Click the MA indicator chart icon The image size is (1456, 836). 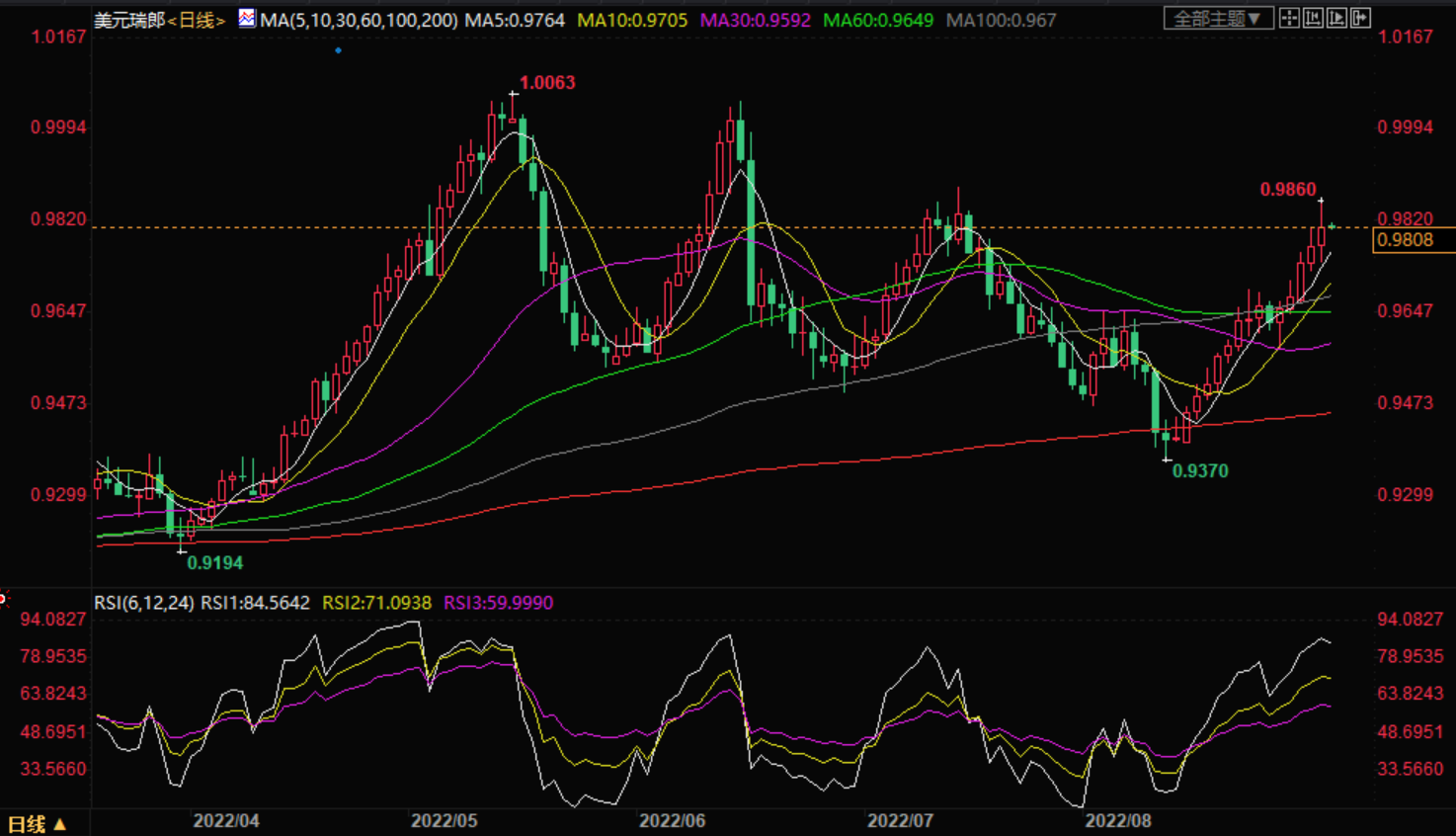(247, 19)
